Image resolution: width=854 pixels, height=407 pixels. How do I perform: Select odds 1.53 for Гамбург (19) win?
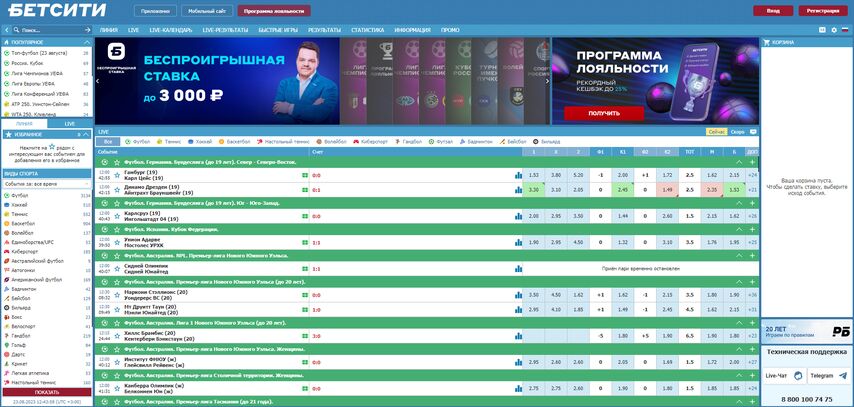click(x=533, y=175)
